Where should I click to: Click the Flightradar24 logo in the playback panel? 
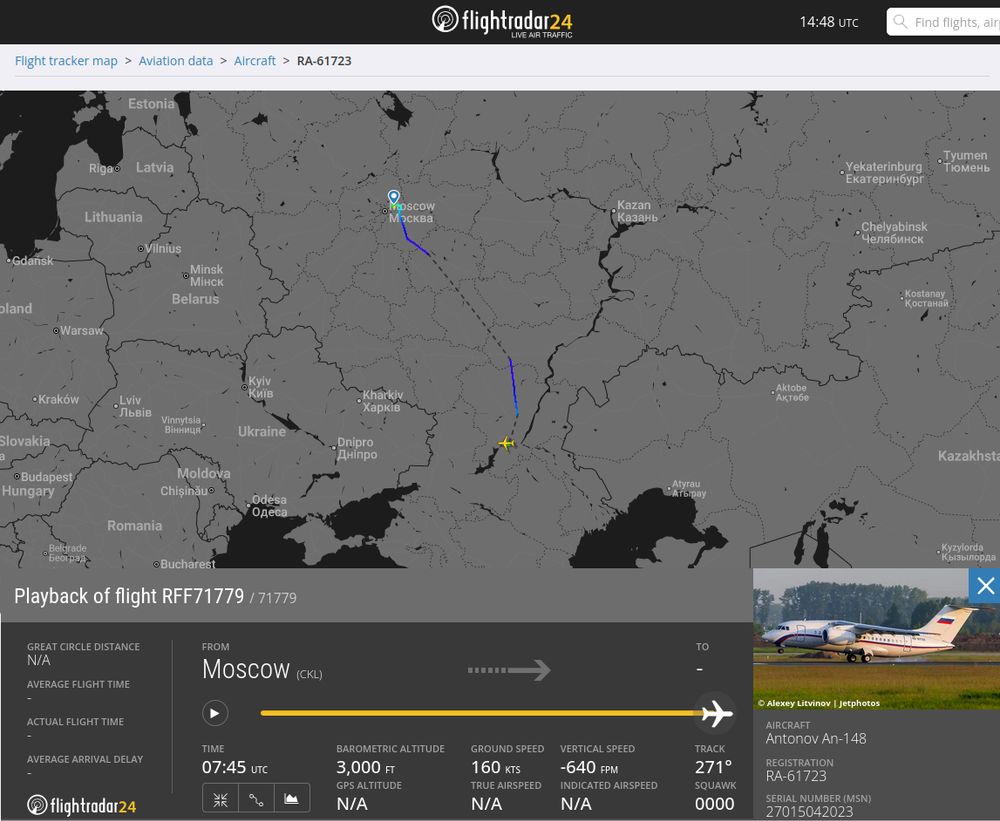point(82,806)
